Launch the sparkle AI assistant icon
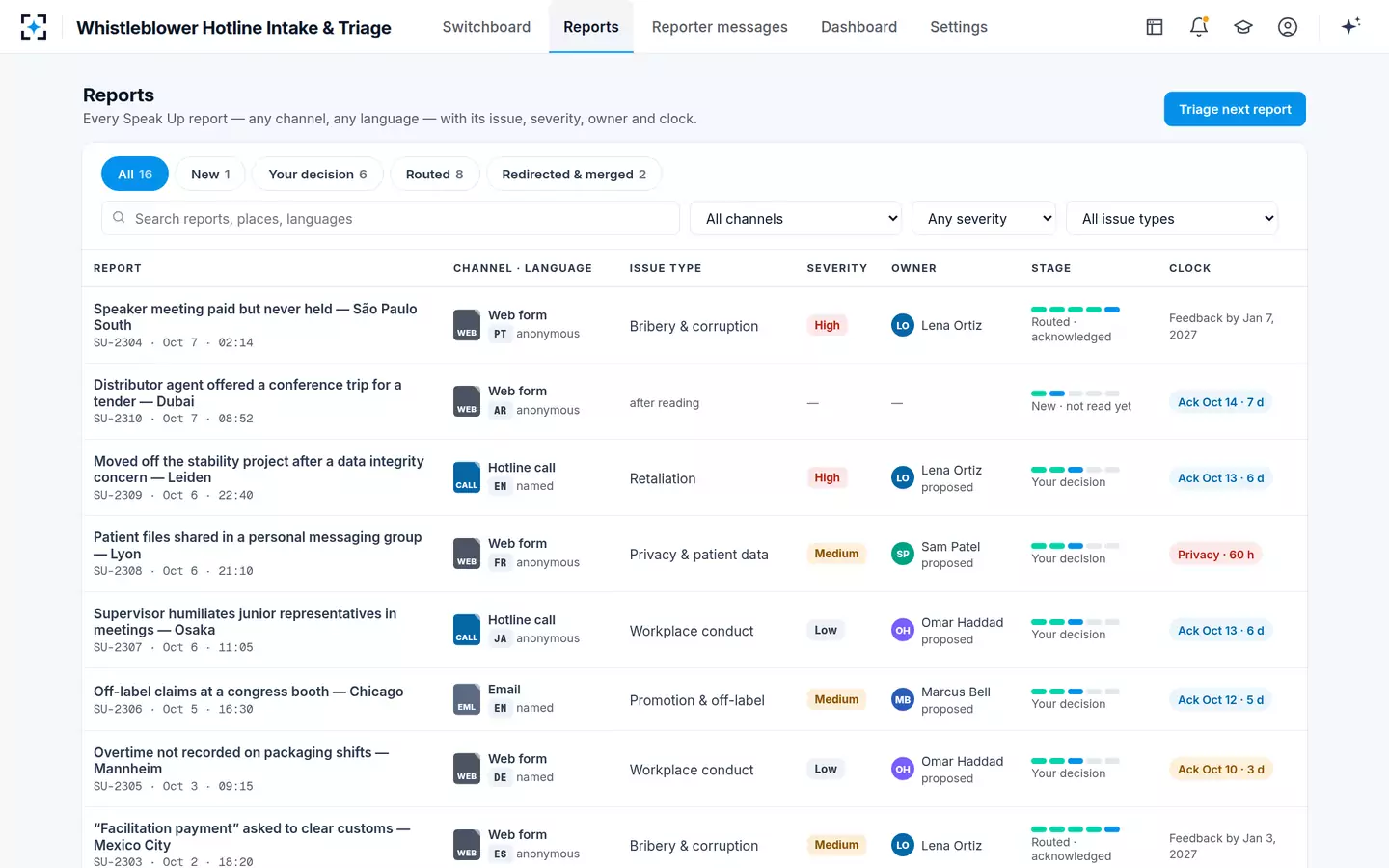This screenshot has height=868, width=1389. tap(1350, 26)
